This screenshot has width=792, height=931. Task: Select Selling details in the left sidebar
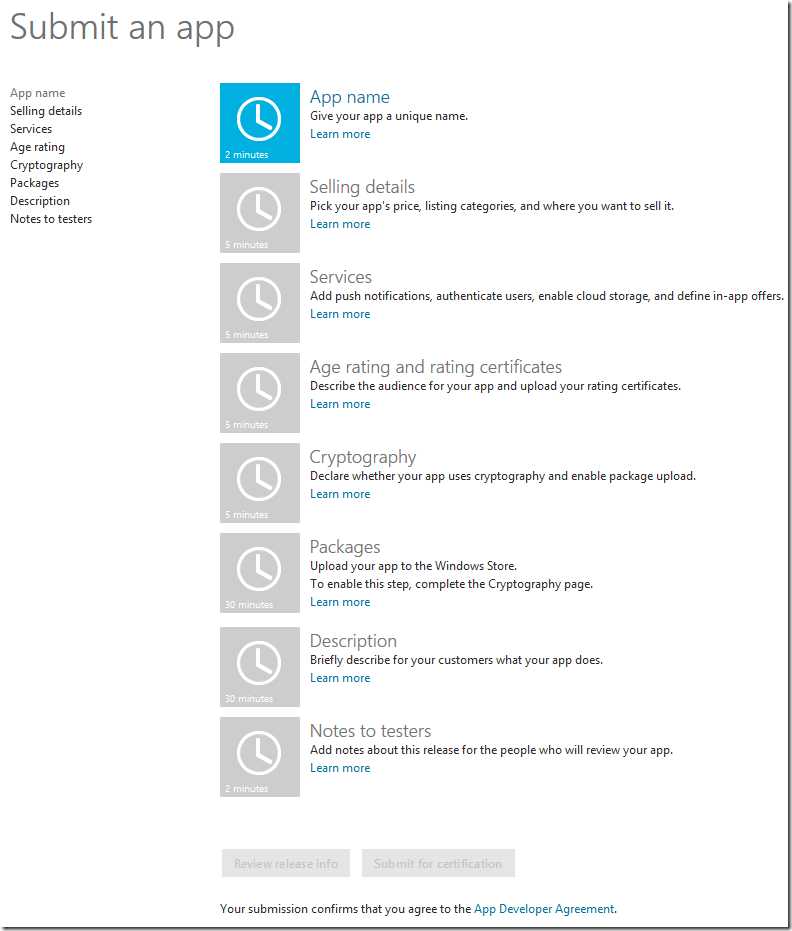46,111
